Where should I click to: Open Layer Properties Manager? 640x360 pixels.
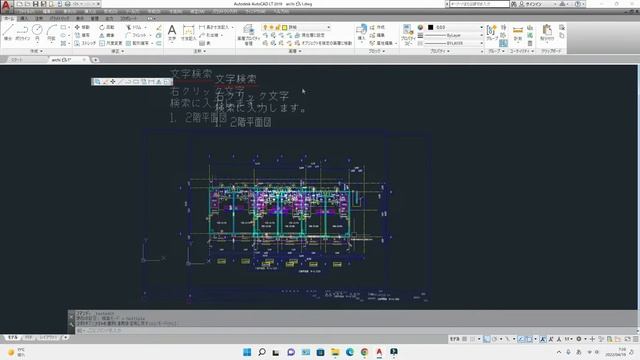249,34
